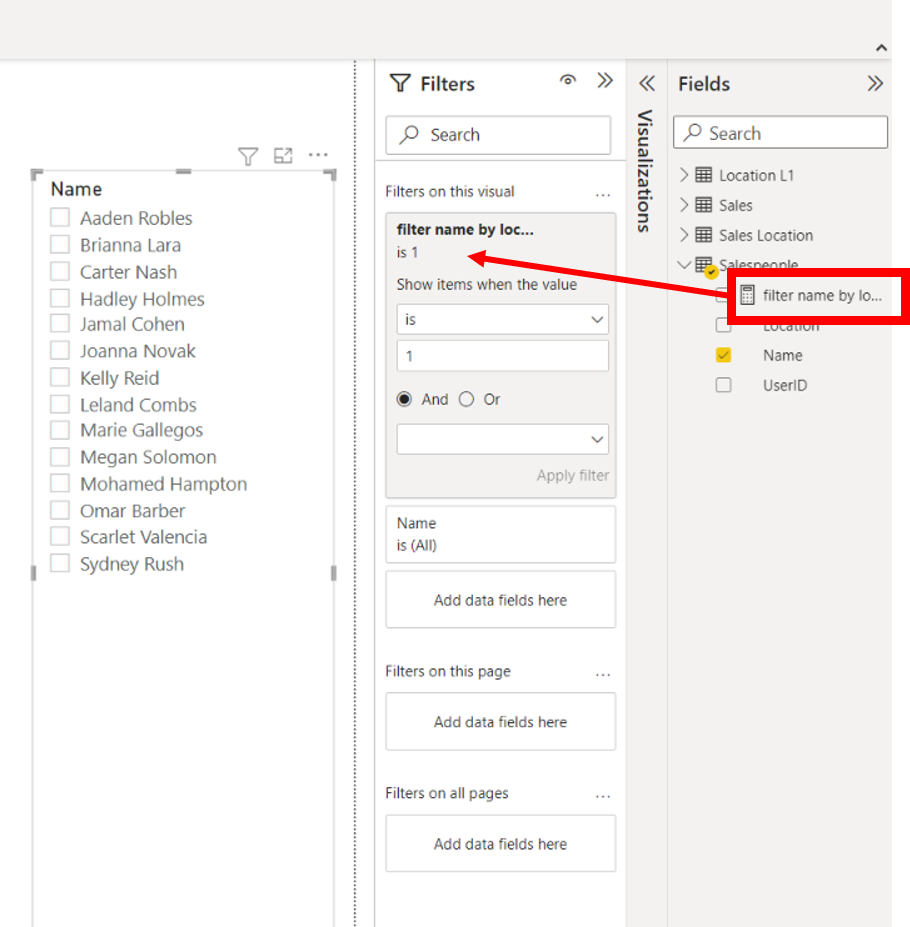Open the 'is' condition dropdown

[x=503, y=320]
